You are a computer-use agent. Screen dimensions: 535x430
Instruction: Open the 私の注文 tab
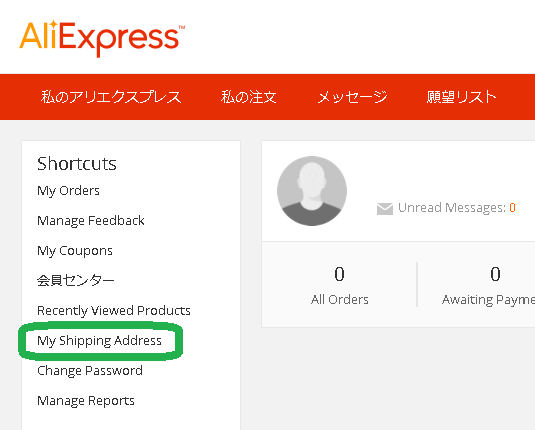coord(249,97)
